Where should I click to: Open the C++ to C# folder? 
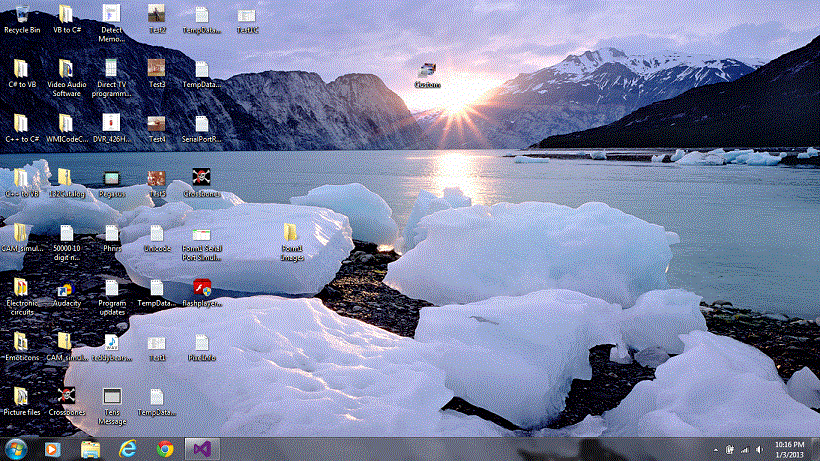pos(22,129)
